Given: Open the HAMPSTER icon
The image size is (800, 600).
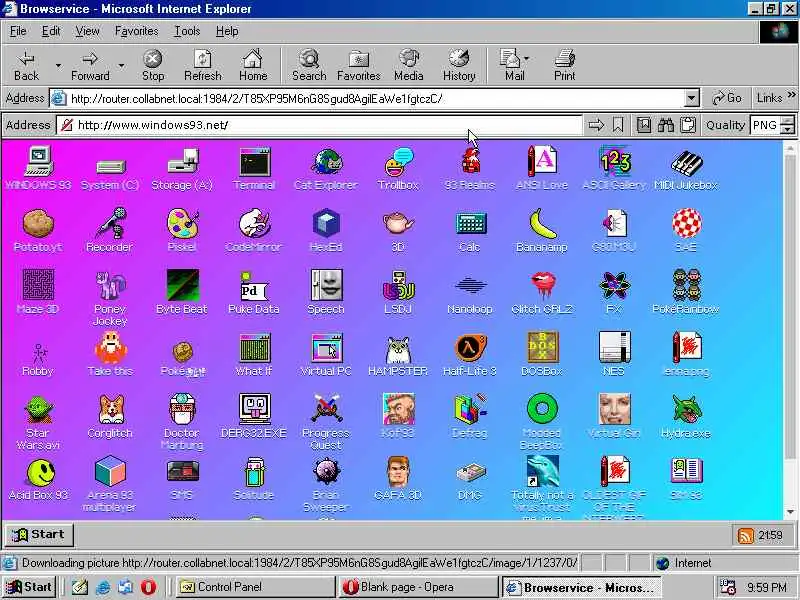Looking at the screenshot, I should 398,355.
